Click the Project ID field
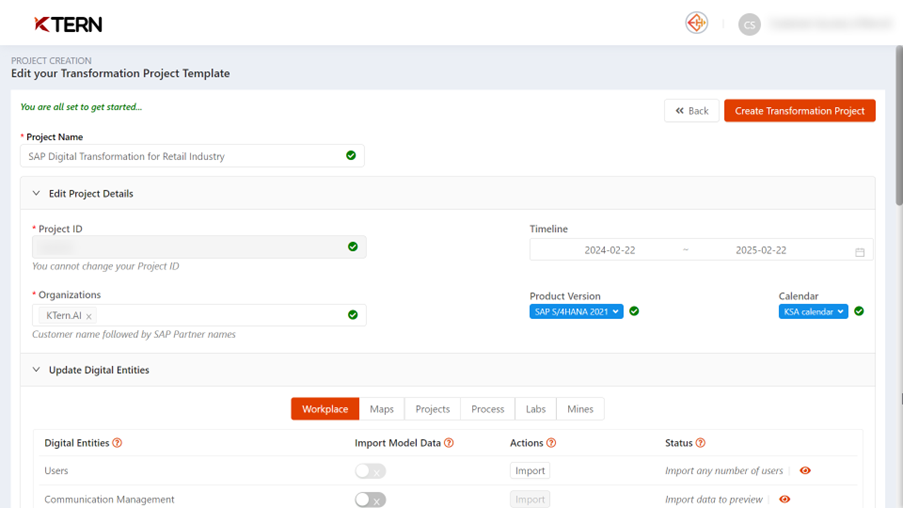 point(199,247)
